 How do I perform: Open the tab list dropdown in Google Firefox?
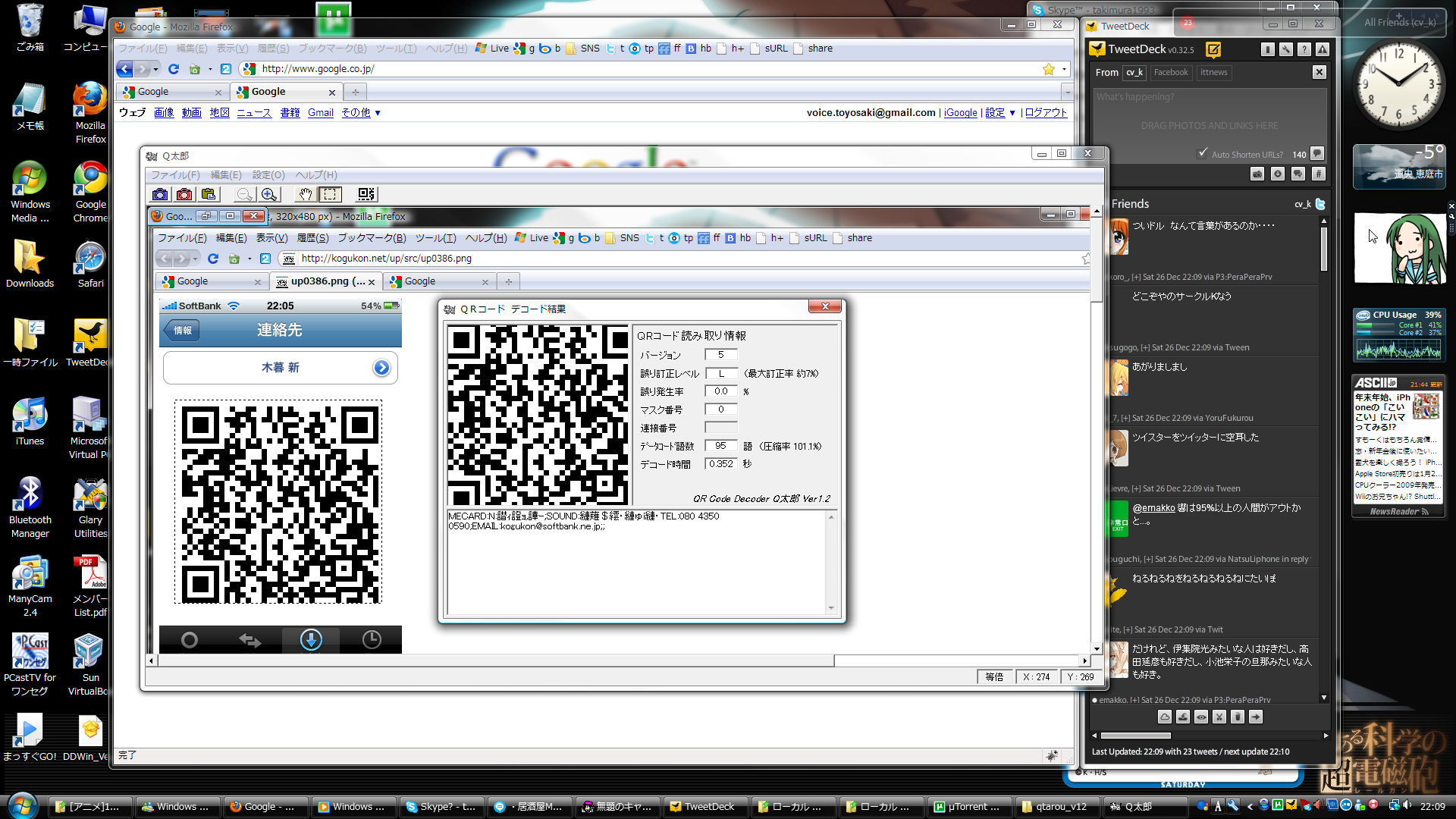(x=1068, y=92)
